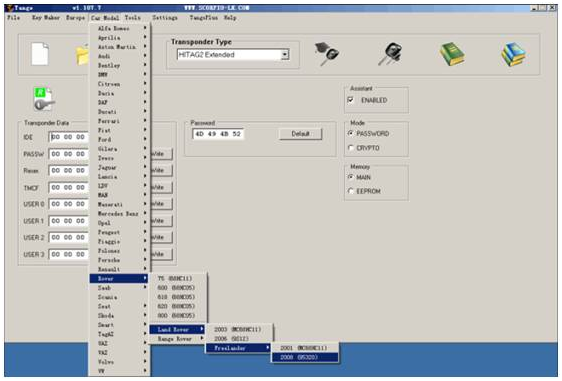This screenshot has height=381, width=562.
Task: Open the single green book icon
Action: click(x=452, y=54)
